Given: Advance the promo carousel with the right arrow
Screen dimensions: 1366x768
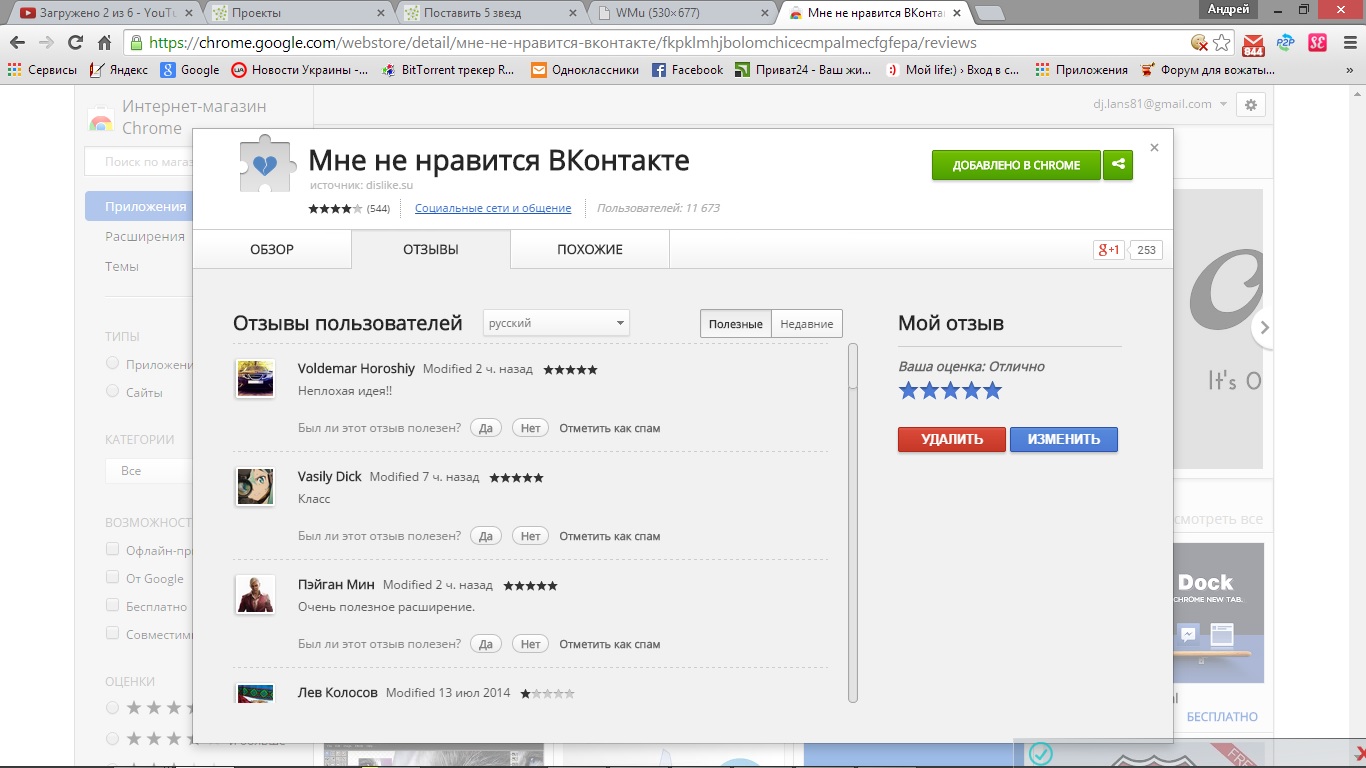Looking at the screenshot, I should click(1264, 328).
